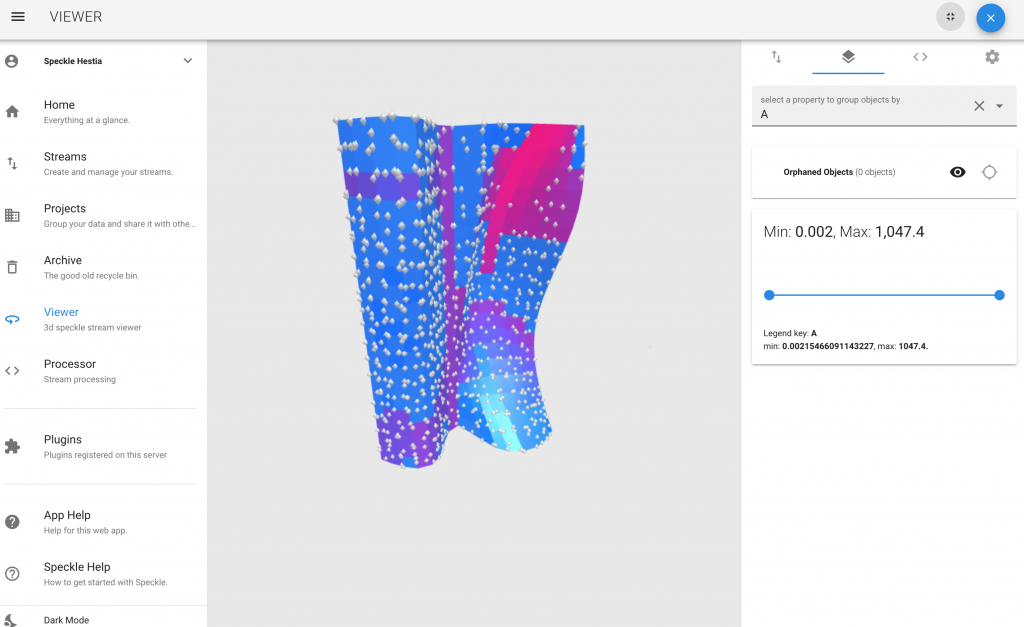Close the viewer panel with blue X button
The width and height of the screenshot is (1024, 627).
(990, 18)
